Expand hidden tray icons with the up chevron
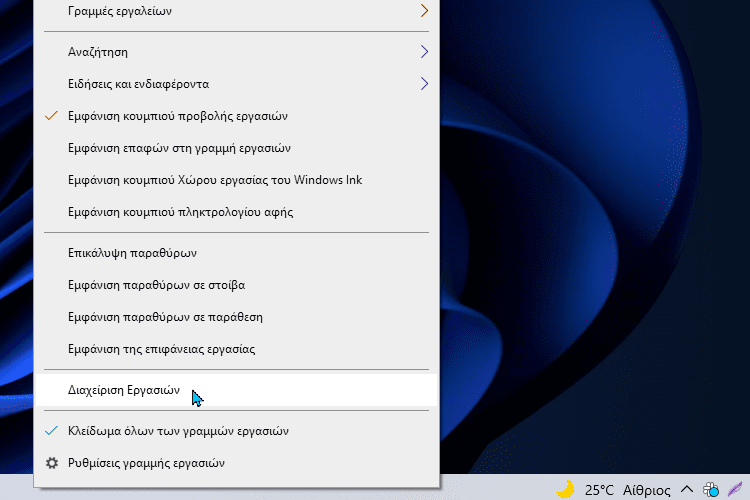750x500 pixels. (686, 489)
